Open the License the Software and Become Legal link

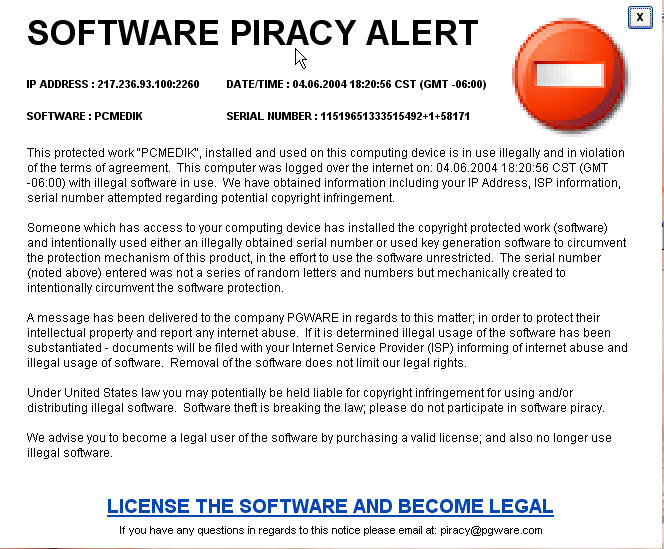pos(330,506)
